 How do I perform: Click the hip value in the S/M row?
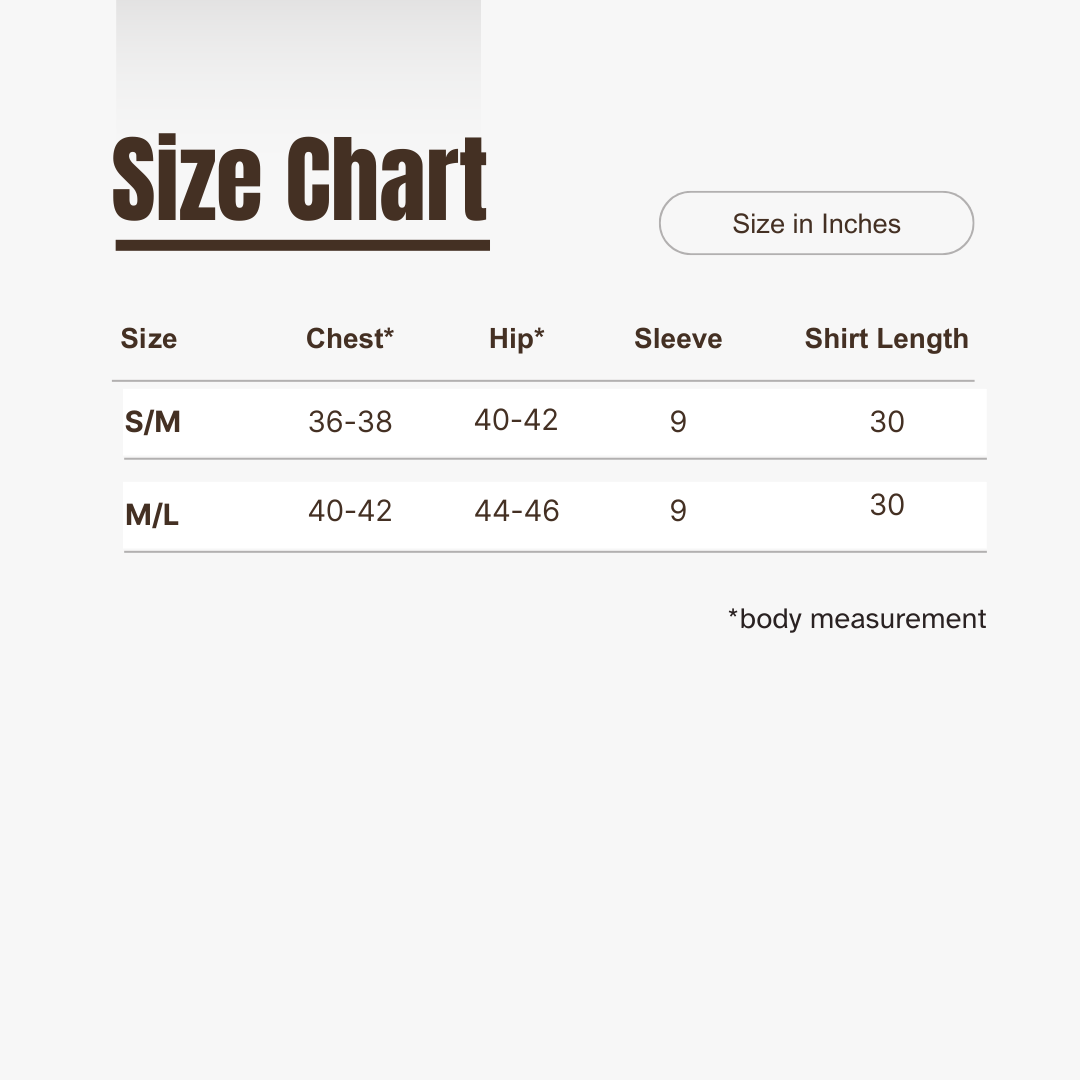(516, 420)
